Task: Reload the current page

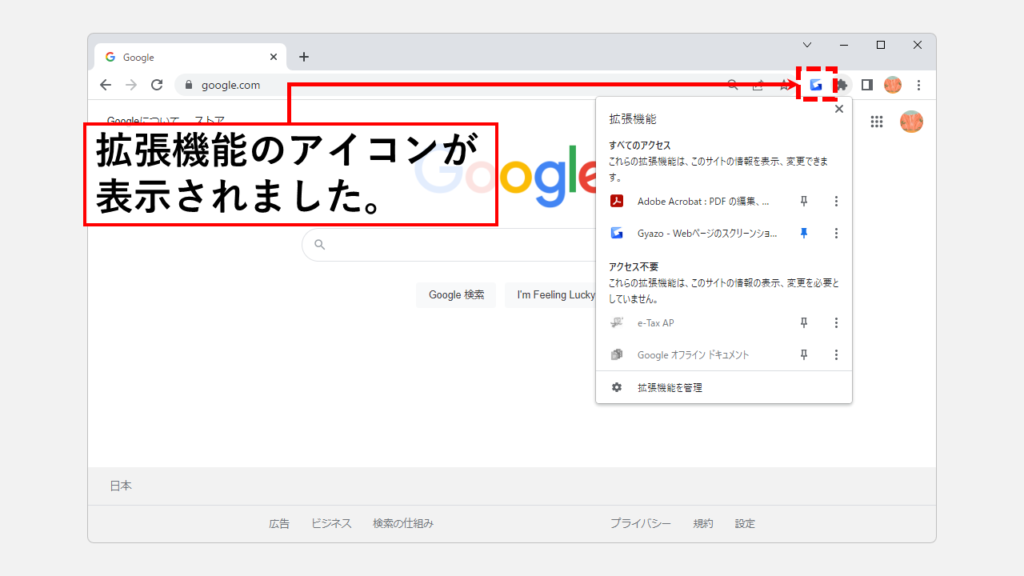Action: (x=157, y=85)
